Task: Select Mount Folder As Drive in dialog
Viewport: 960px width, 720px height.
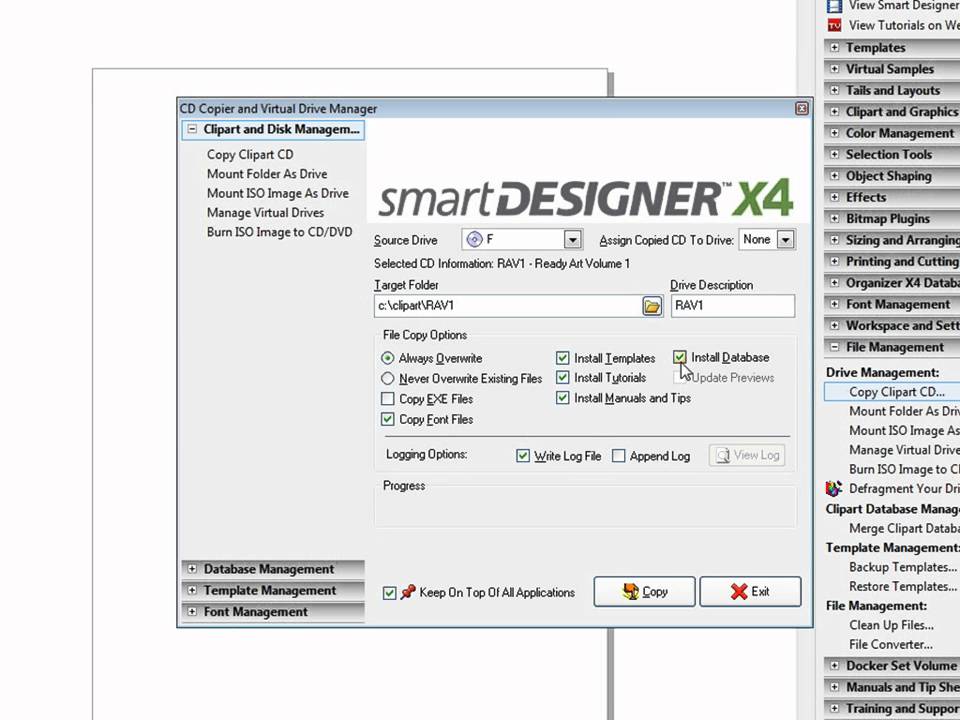Action: (x=267, y=174)
